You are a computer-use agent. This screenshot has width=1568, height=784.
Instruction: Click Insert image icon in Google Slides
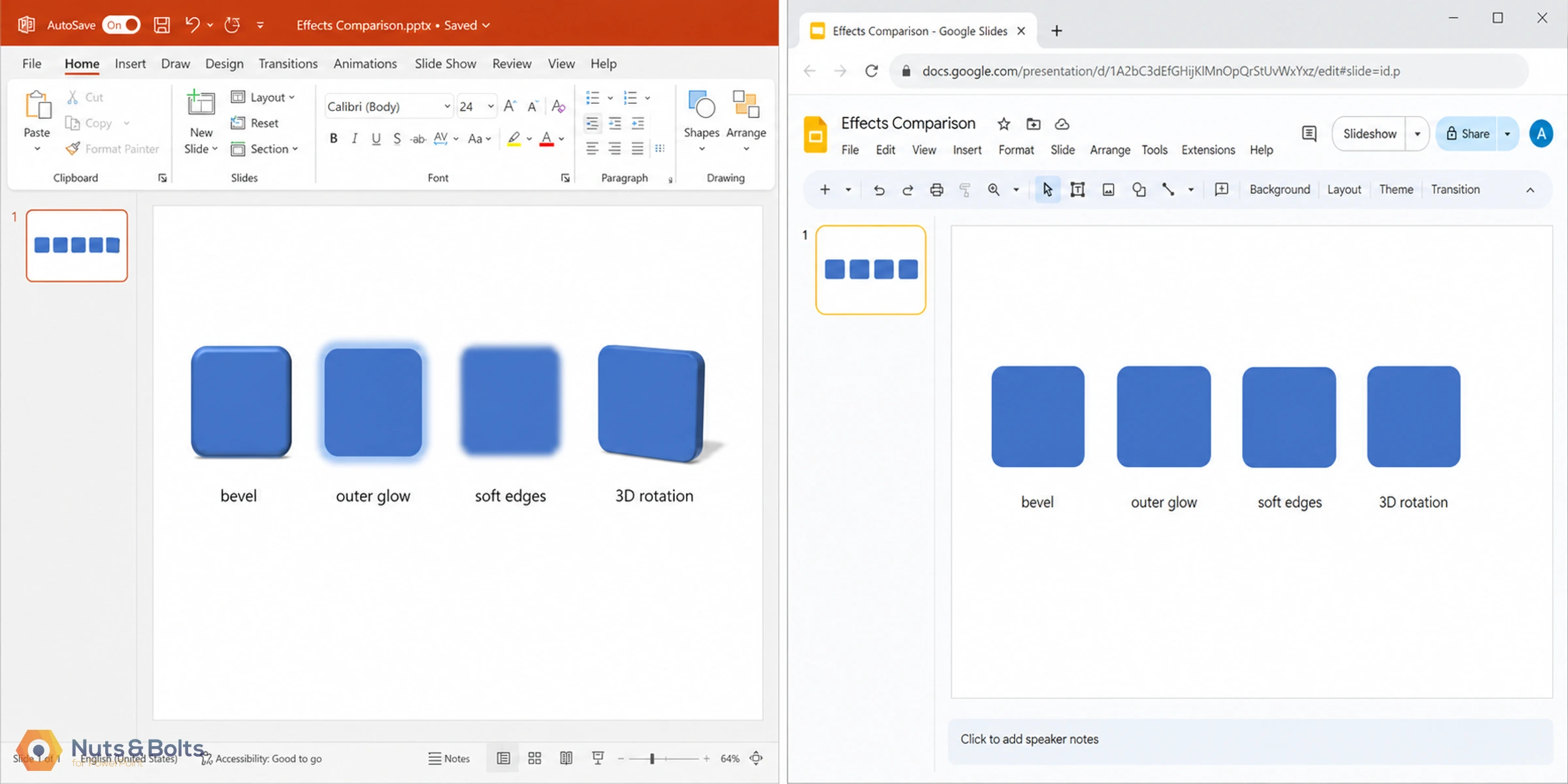pyautogui.click(x=1108, y=189)
